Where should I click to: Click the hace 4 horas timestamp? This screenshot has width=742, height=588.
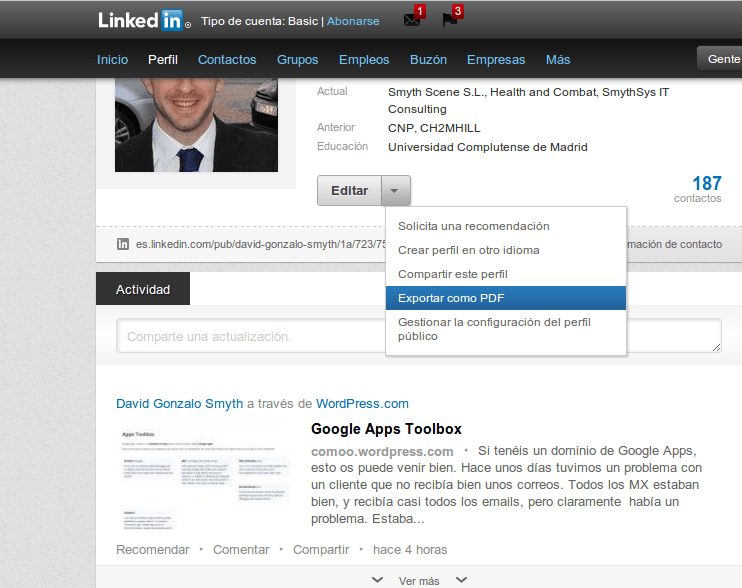[410, 550]
